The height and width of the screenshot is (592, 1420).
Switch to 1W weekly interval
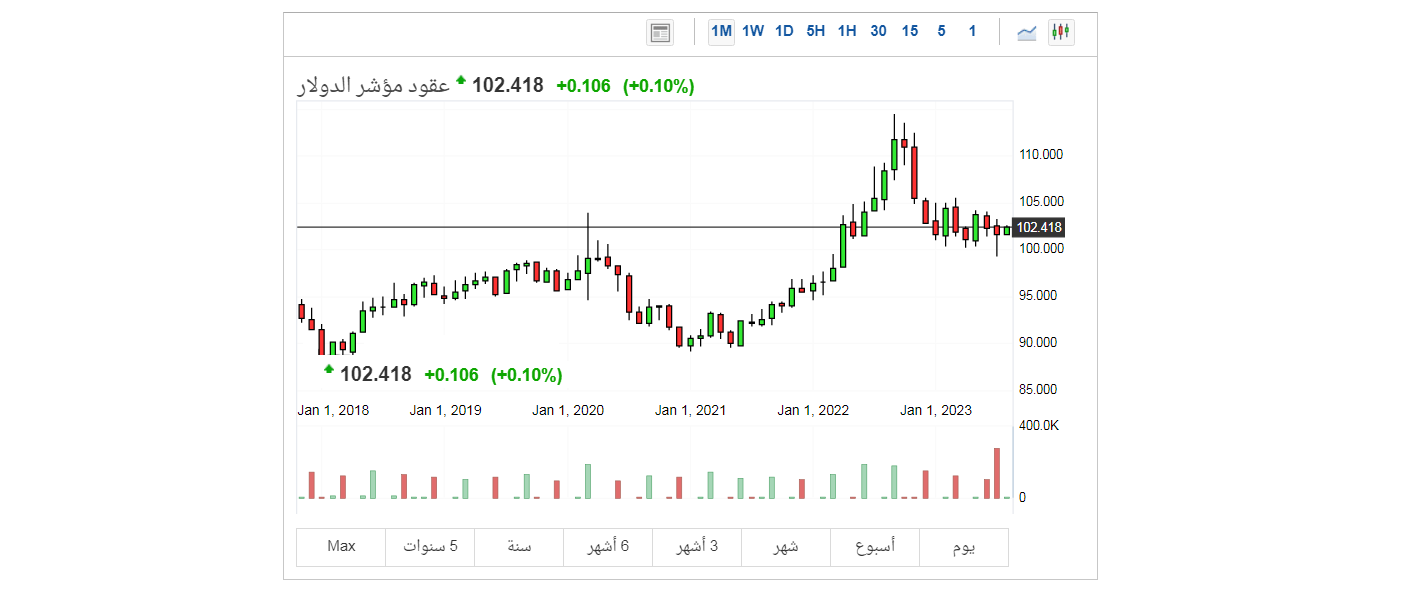[x=753, y=31]
